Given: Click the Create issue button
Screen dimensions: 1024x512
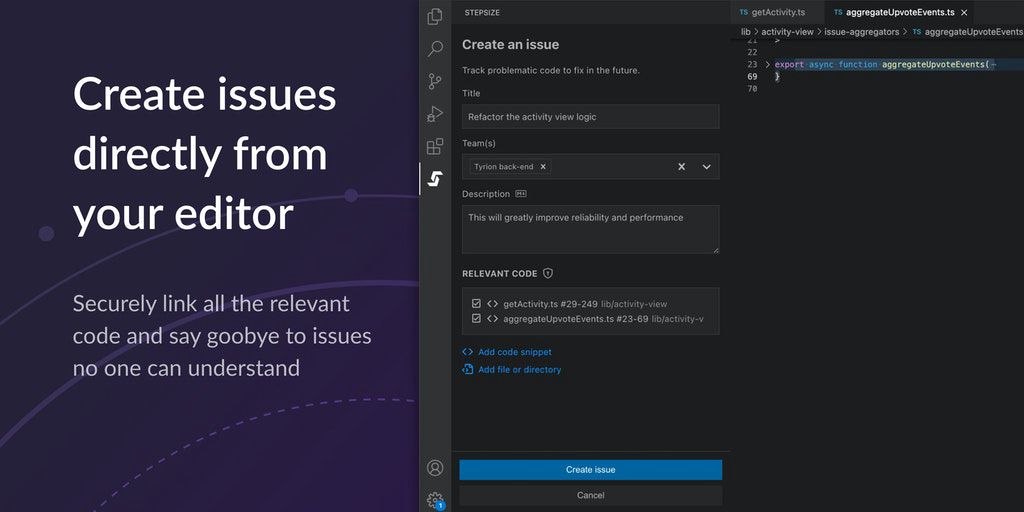Looking at the screenshot, I should coord(590,470).
